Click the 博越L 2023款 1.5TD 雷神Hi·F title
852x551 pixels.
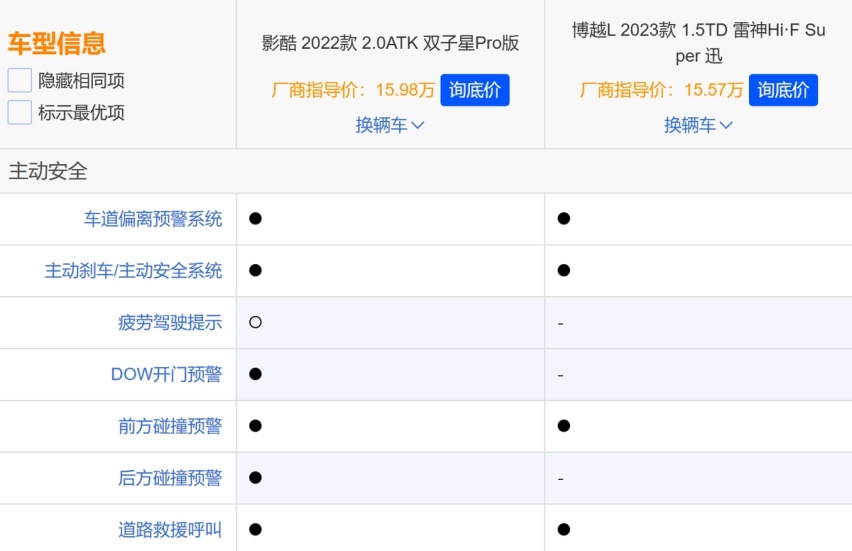tap(698, 43)
